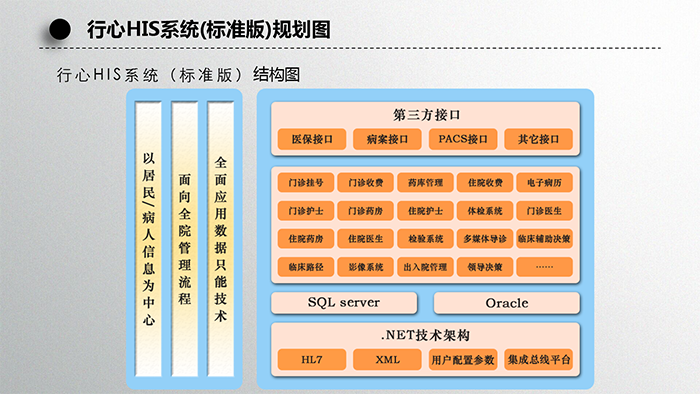
Task: Click the 医保接口 box
Action: [312, 139]
